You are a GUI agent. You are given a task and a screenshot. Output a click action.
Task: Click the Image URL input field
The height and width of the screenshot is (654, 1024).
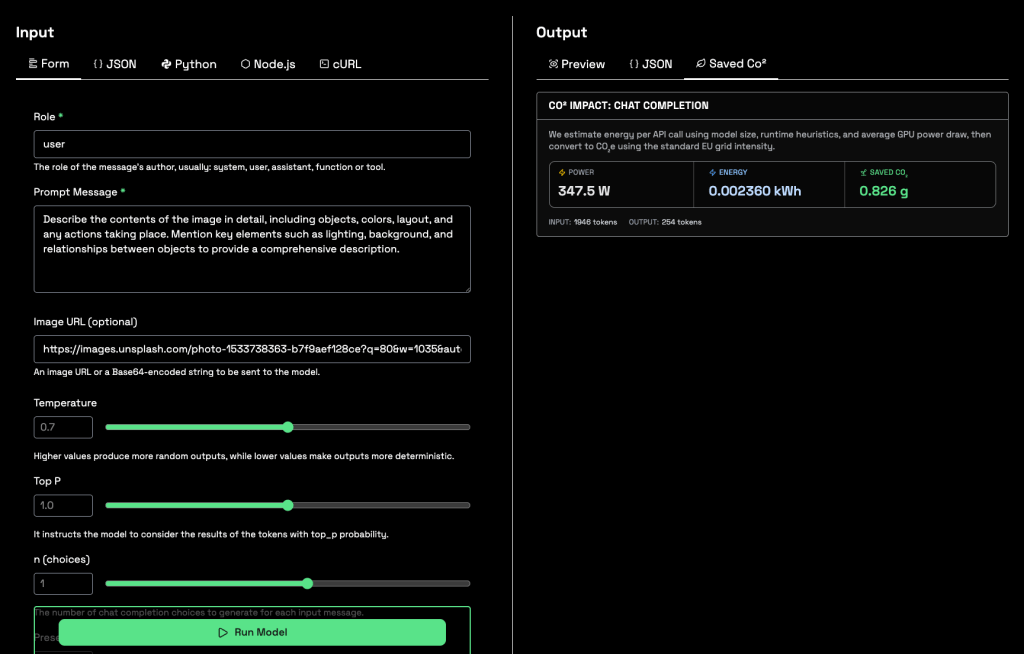tap(252, 349)
